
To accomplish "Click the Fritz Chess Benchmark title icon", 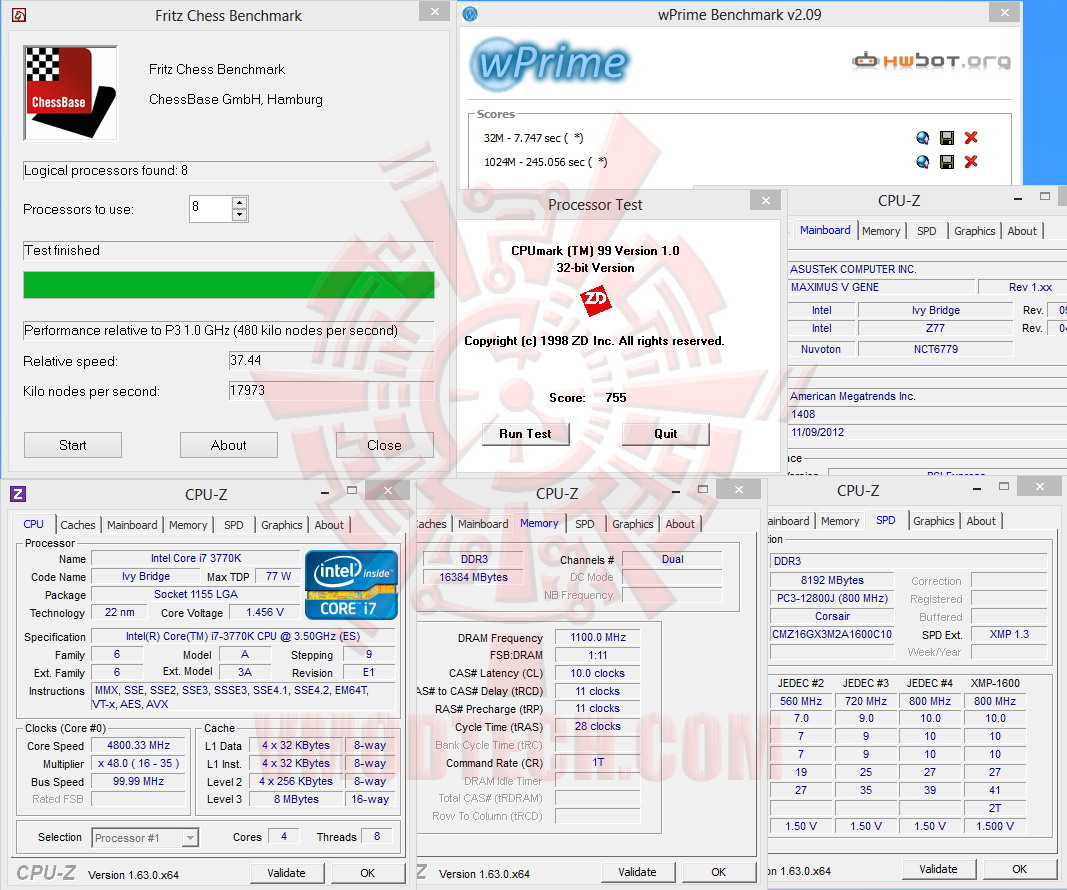I will tap(19, 15).
